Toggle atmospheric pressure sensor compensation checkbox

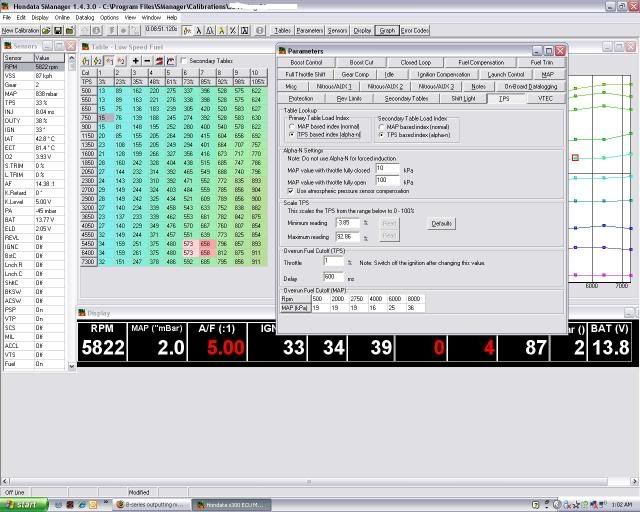[291, 190]
